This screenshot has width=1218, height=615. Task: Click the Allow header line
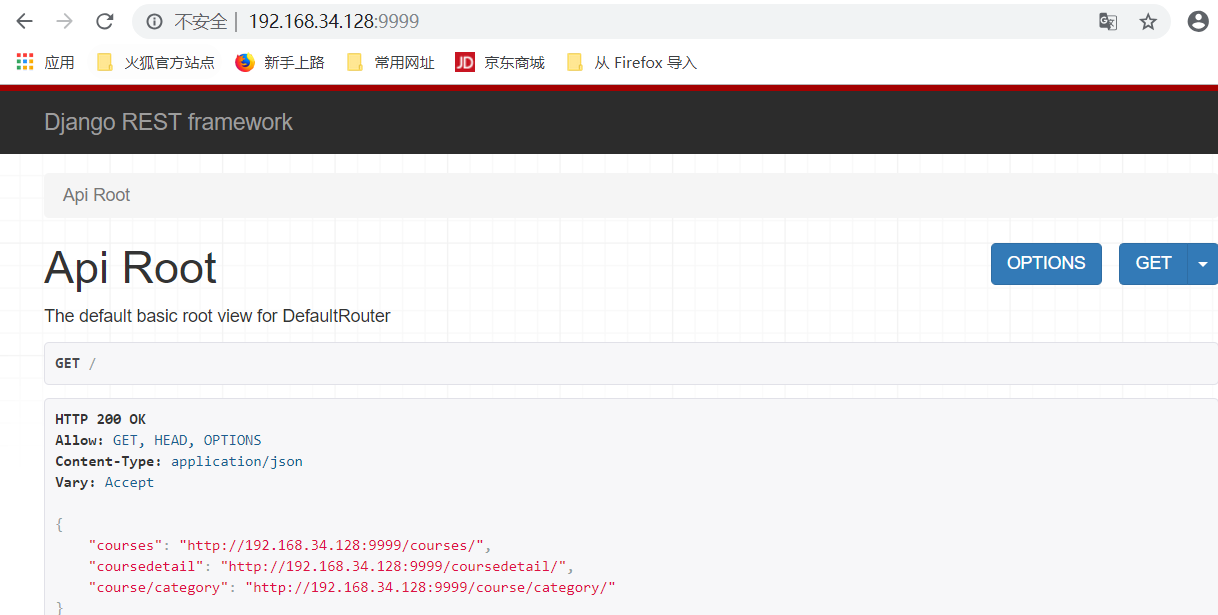[x=158, y=440]
